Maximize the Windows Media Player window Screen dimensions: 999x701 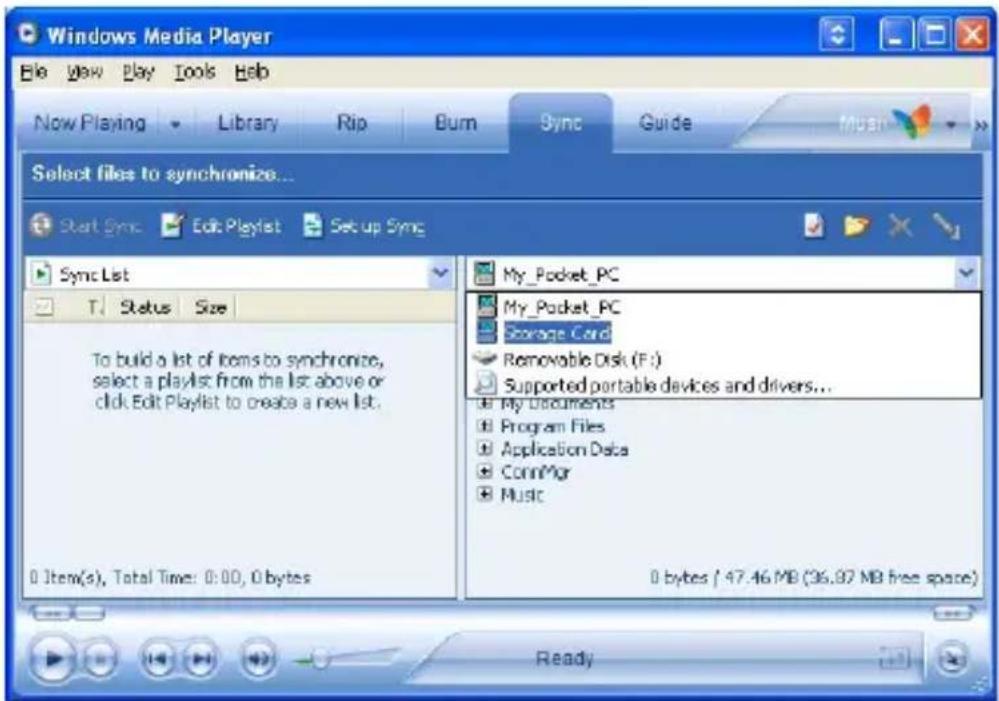tap(934, 34)
